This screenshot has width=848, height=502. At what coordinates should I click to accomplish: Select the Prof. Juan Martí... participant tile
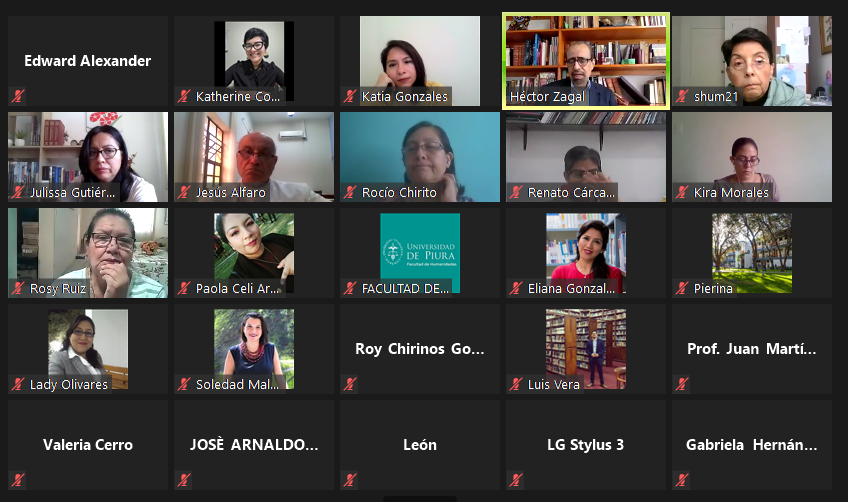pyautogui.click(x=752, y=349)
